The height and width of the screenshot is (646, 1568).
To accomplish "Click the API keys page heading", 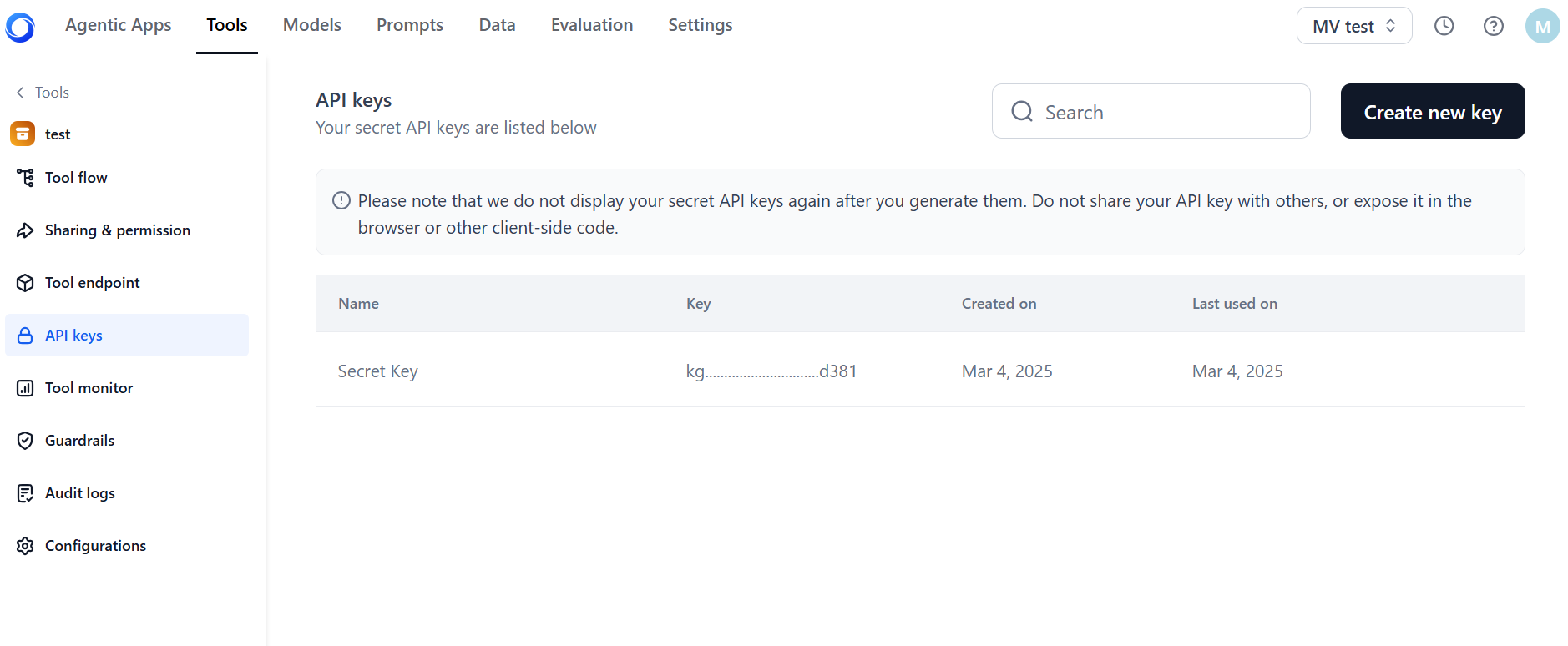I will click(354, 100).
